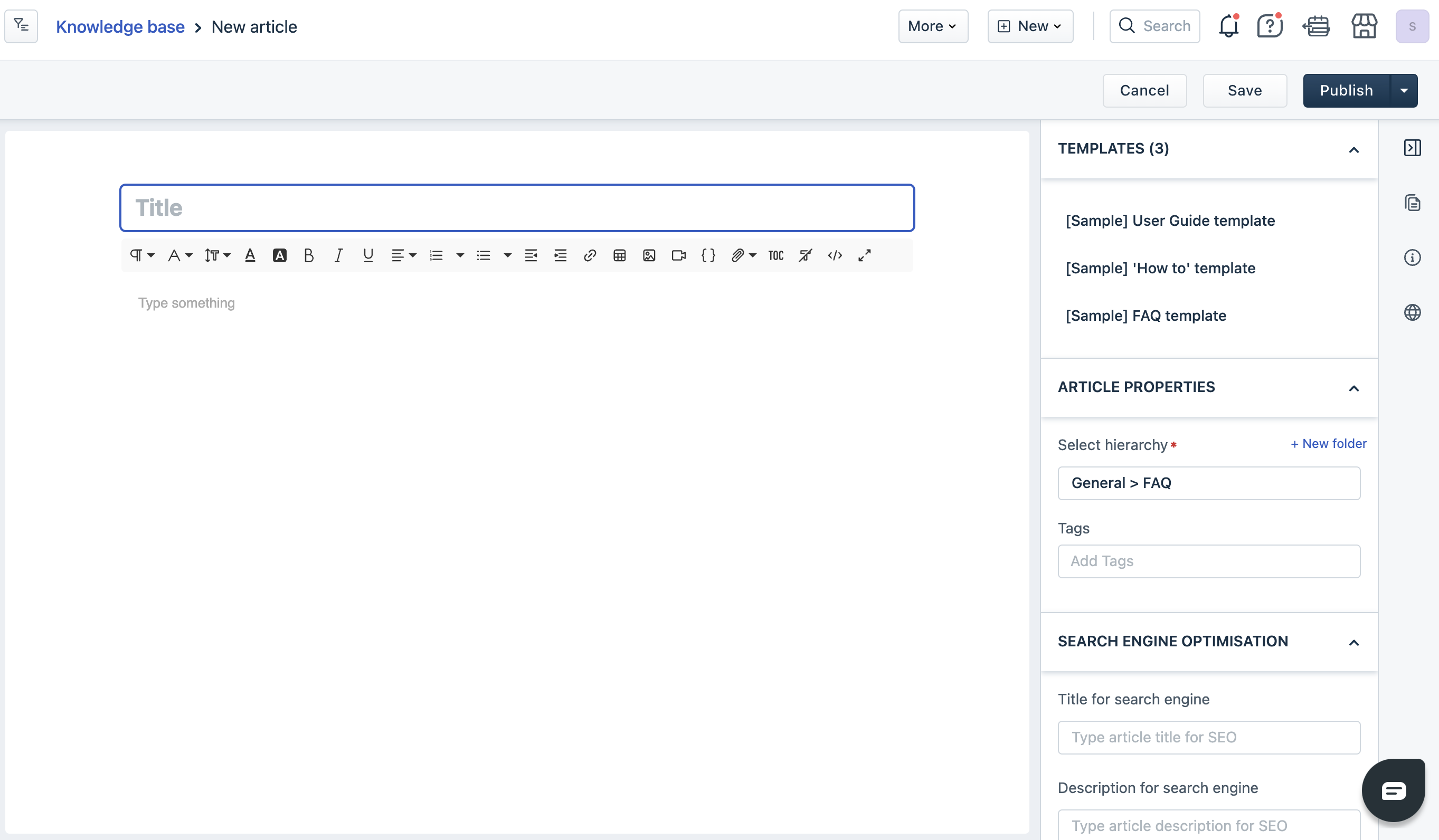
Task: Expand editor to fullscreen
Action: click(x=865, y=255)
